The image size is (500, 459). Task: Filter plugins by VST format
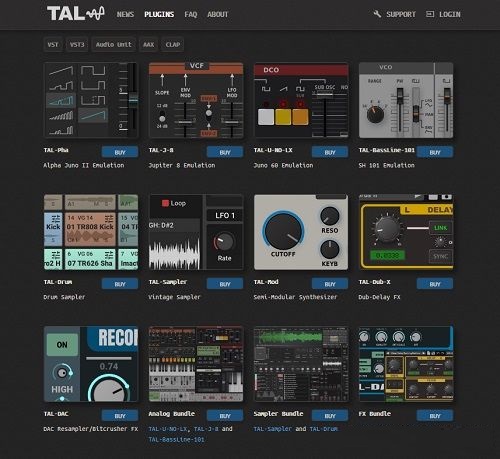(53, 44)
